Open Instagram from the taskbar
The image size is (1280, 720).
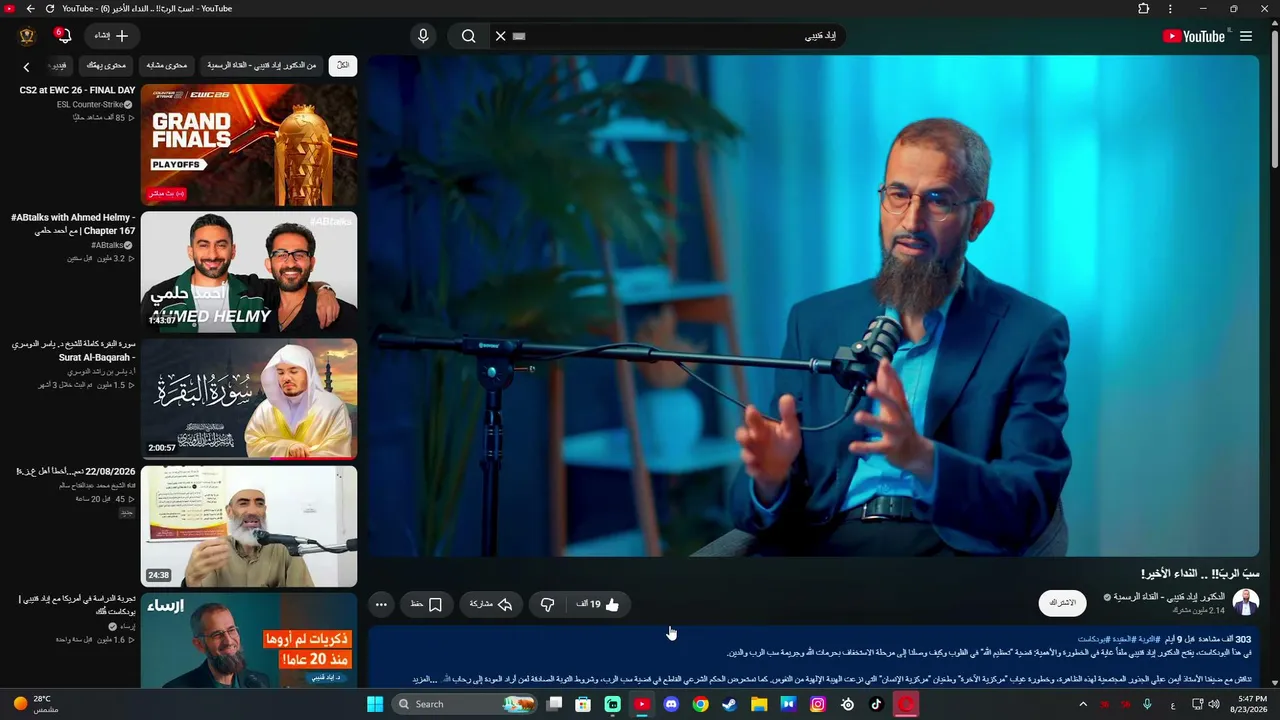[x=818, y=704]
